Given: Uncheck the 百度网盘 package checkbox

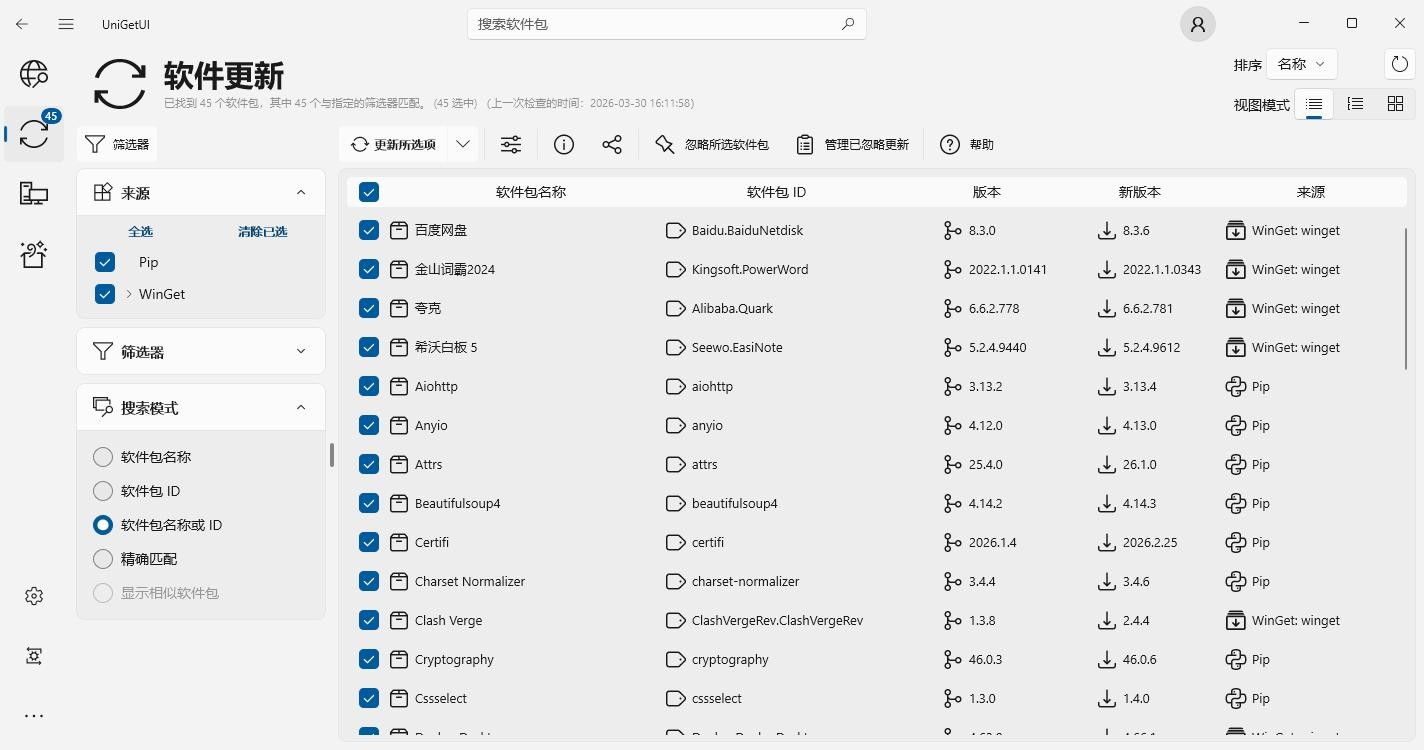Looking at the screenshot, I should click(x=369, y=231).
